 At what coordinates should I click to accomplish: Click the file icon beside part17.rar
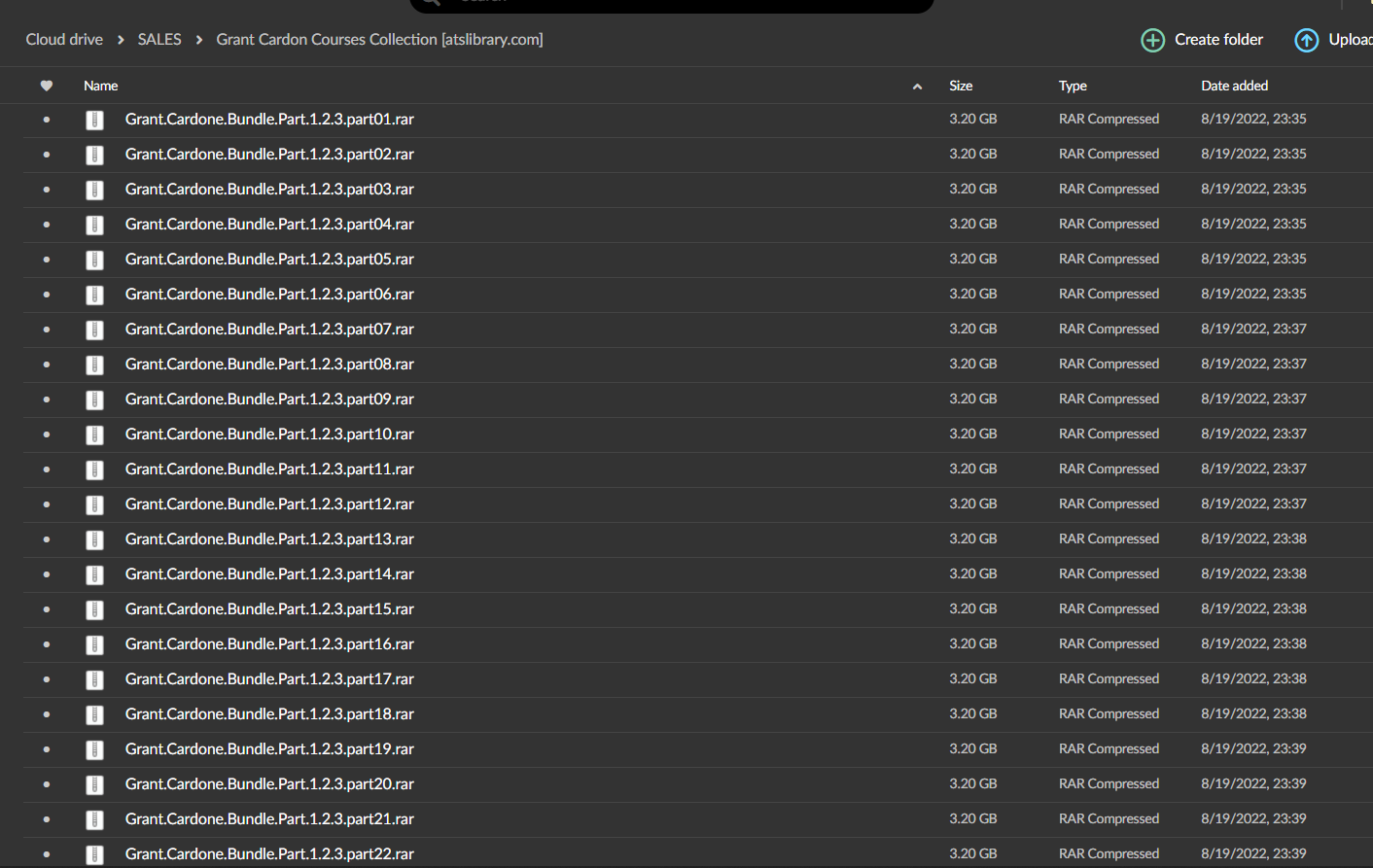(94, 679)
